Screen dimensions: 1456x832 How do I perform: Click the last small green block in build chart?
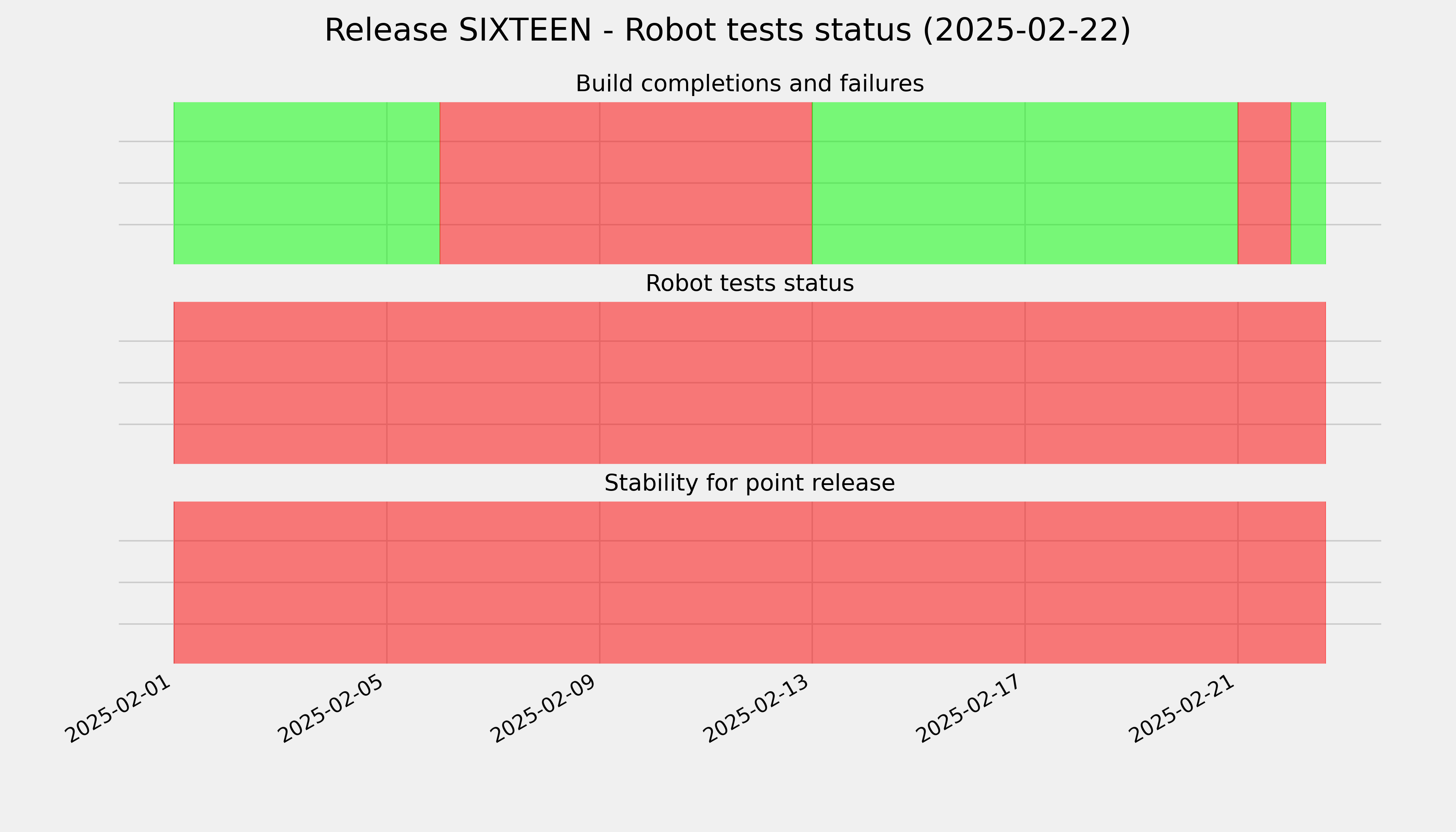(1308, 183)
